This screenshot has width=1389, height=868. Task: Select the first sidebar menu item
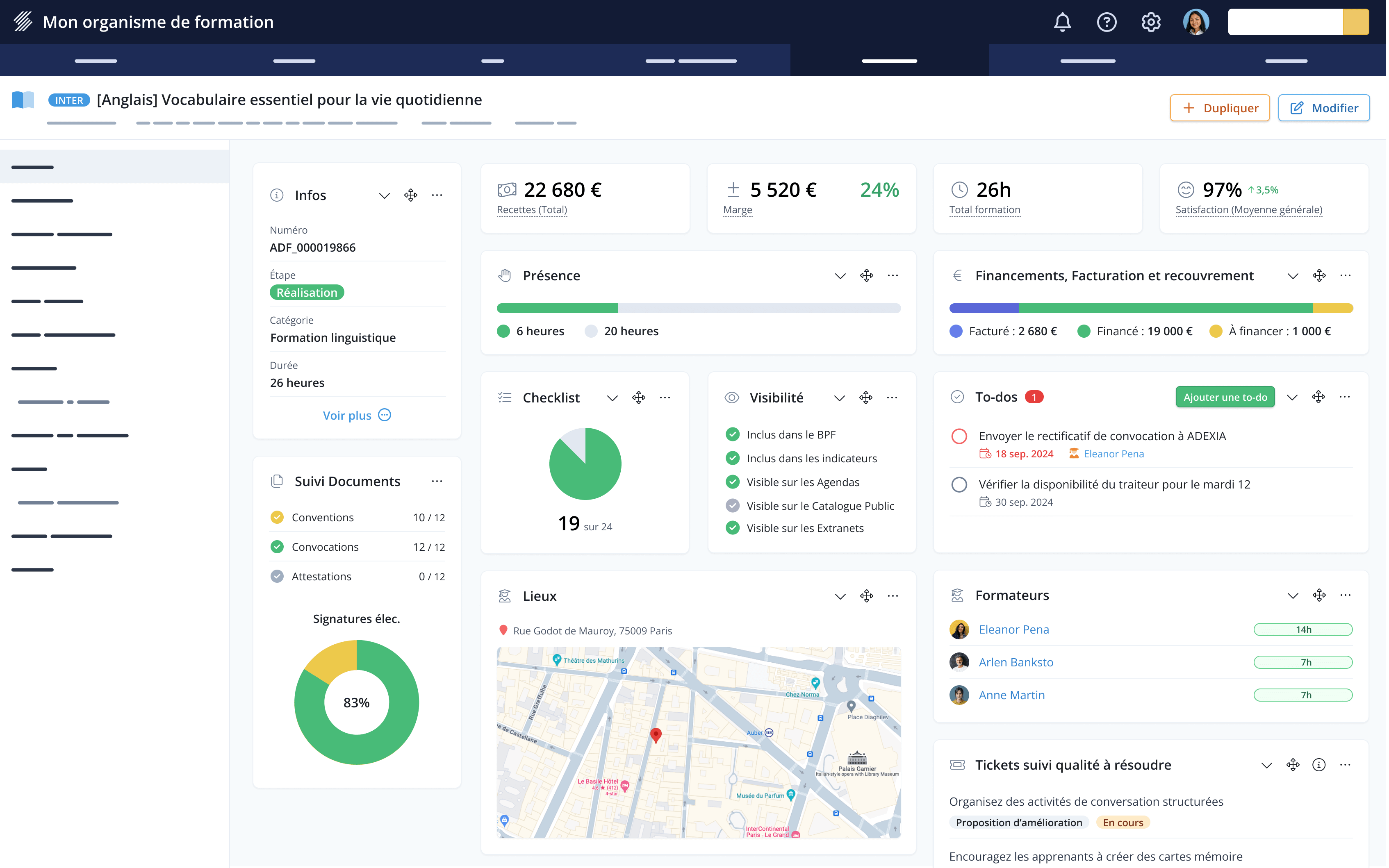[33, 167]
